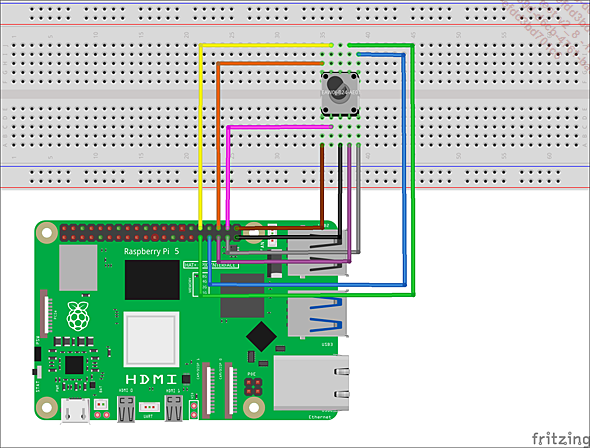Click the USB-C power connector

tap(76, 411)
